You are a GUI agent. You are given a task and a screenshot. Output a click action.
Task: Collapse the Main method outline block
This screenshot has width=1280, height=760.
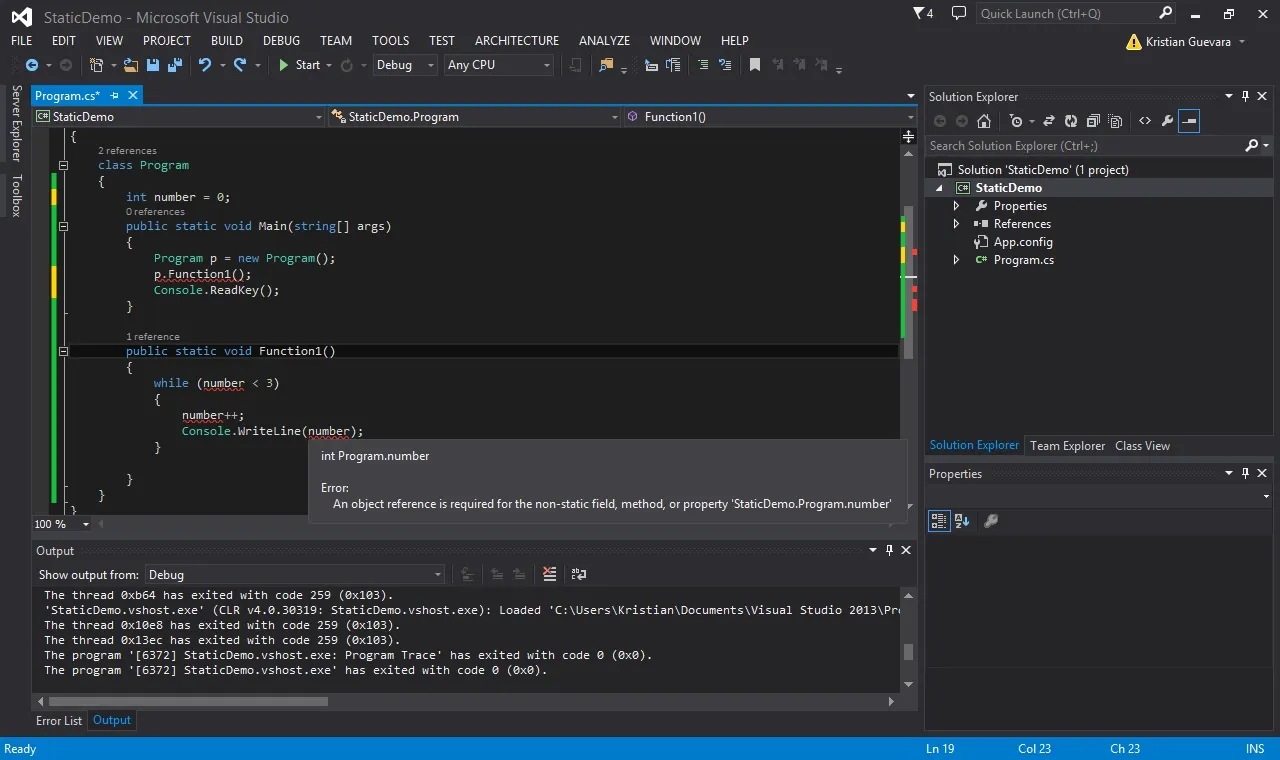[x=63, y=227]
